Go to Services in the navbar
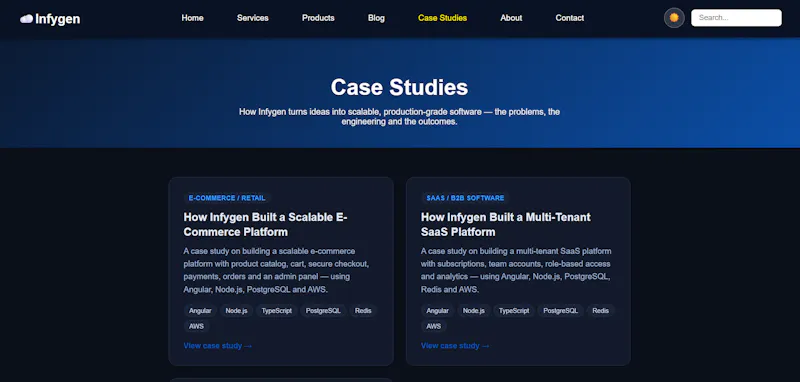 (253, 18)
